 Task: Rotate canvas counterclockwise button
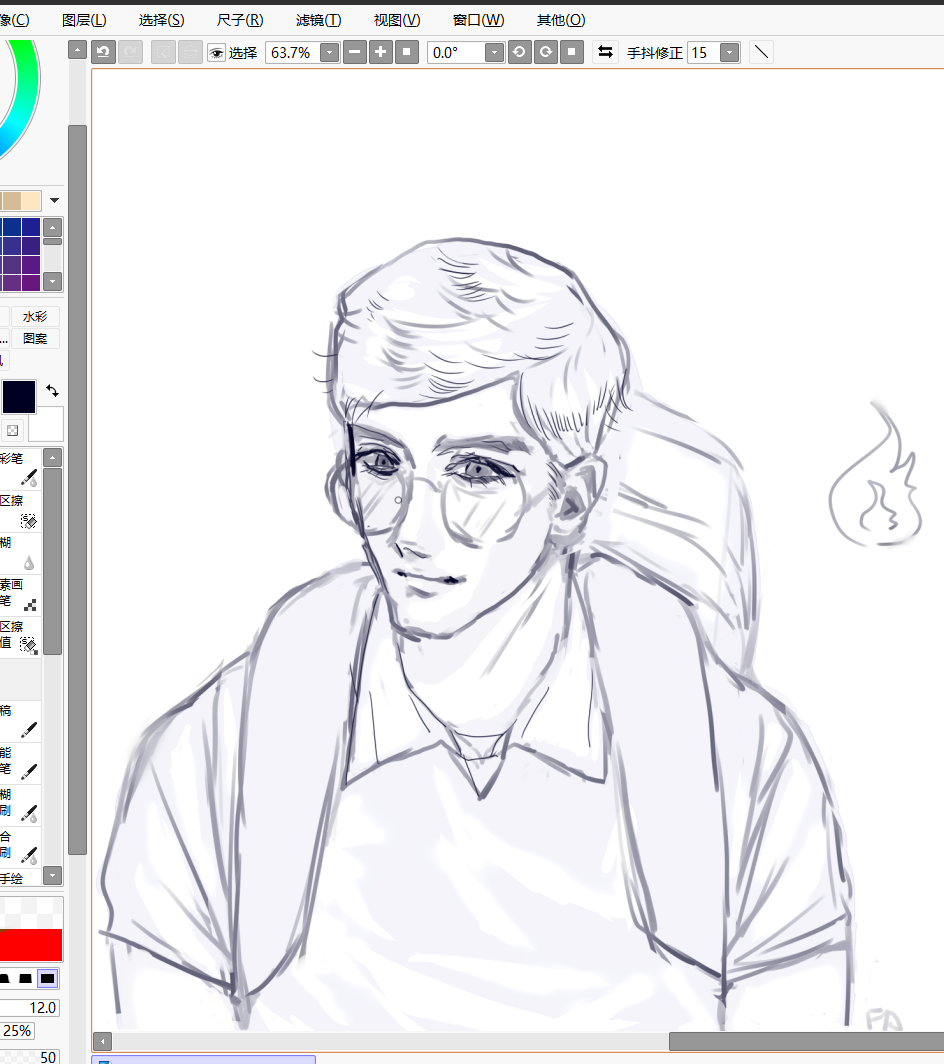(519, 52)
